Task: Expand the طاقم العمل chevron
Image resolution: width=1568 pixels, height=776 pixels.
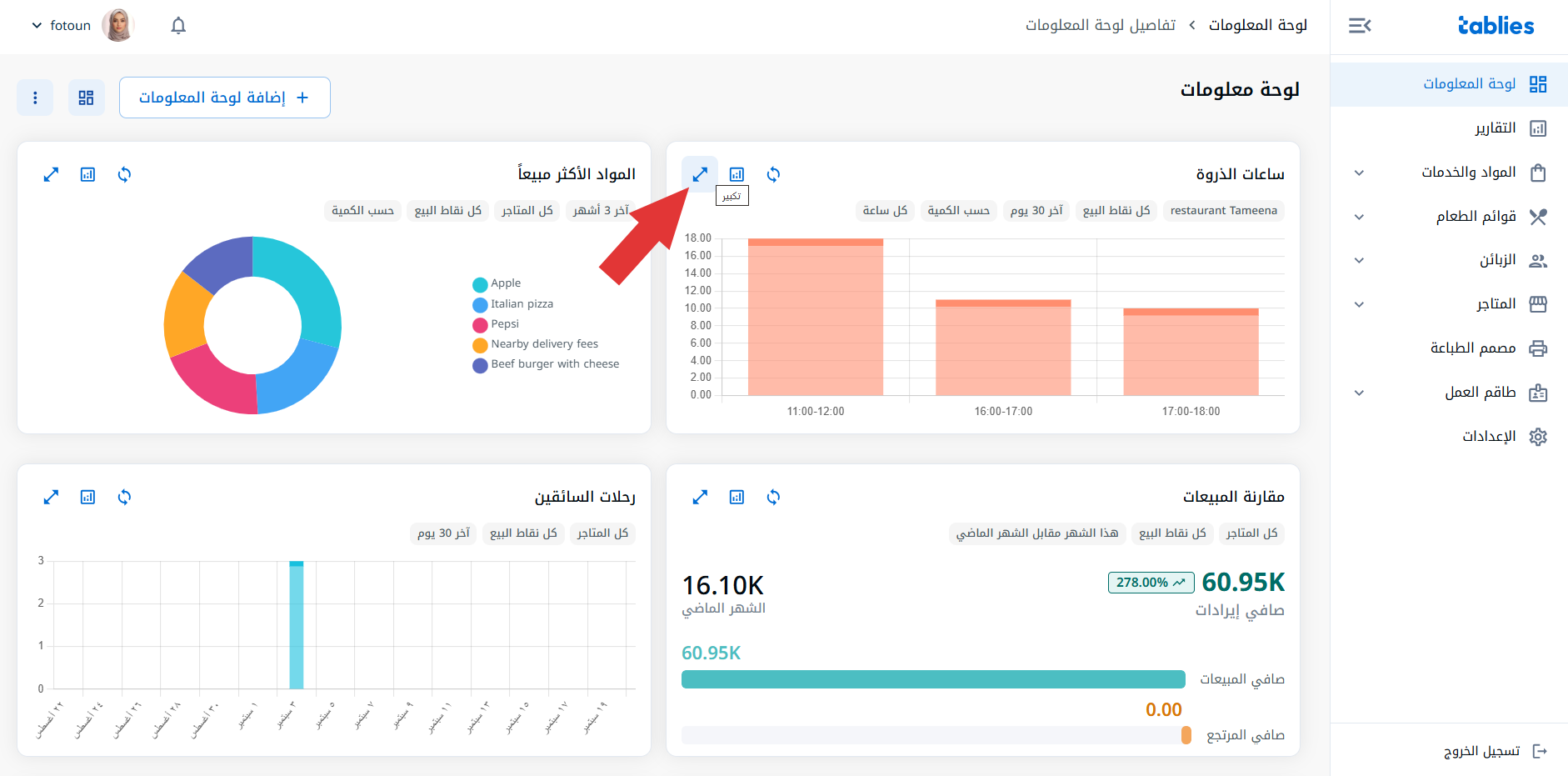Action: [x=1359, y=393]
